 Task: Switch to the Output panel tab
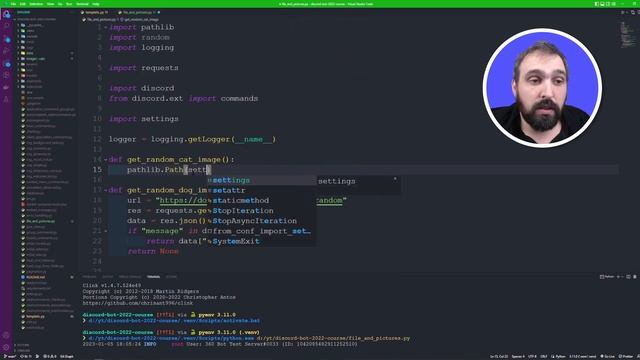[x=108, y=277]
